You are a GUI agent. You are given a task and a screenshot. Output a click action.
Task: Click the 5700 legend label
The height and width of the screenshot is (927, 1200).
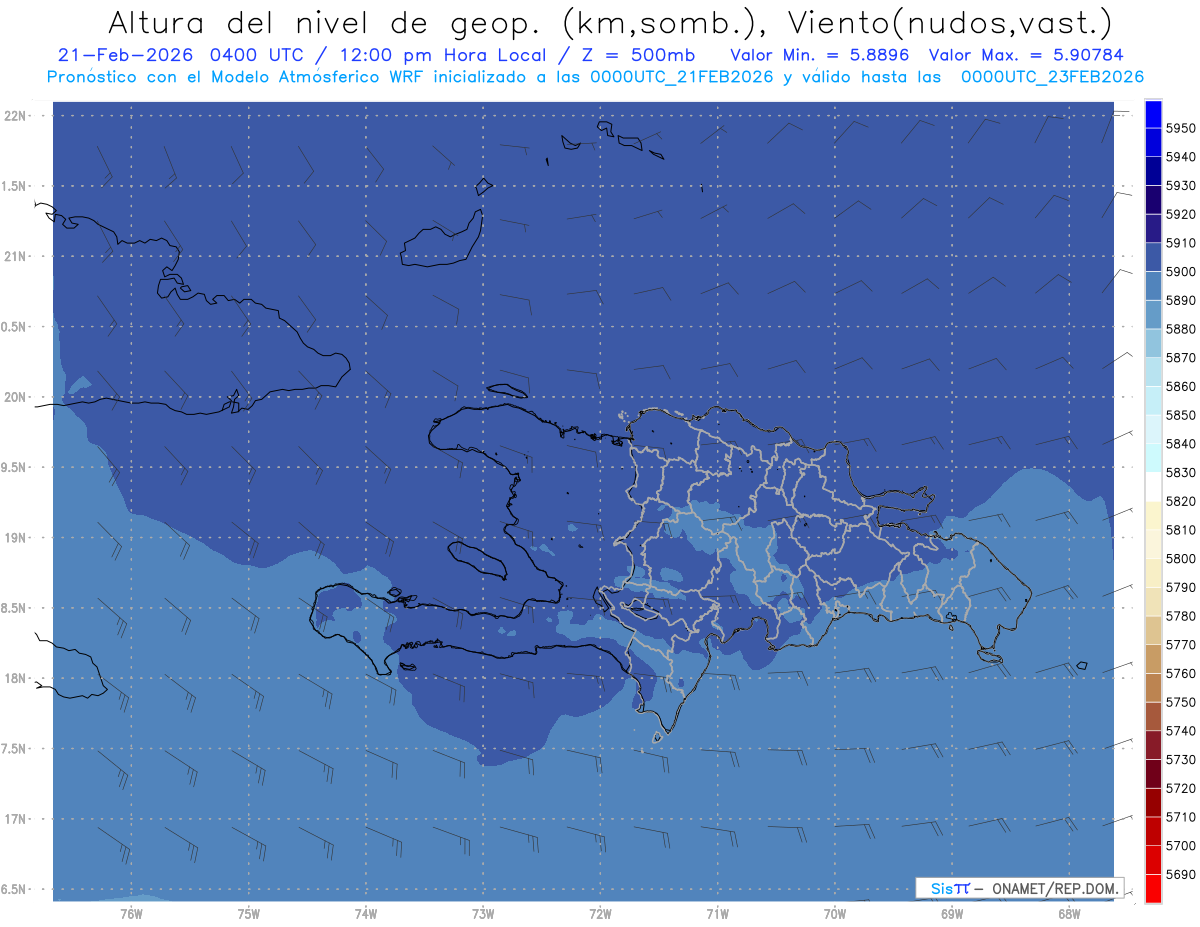coord(1181,845)
